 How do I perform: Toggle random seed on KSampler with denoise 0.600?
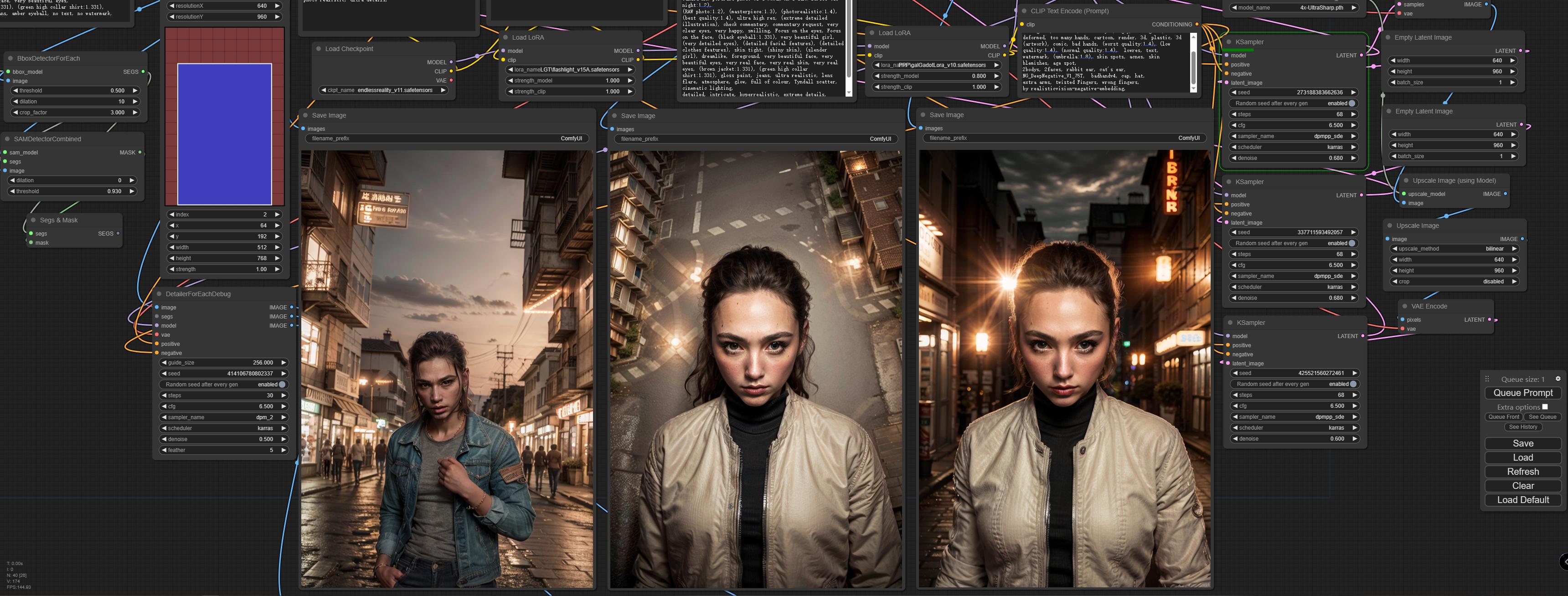point(1353,384)
